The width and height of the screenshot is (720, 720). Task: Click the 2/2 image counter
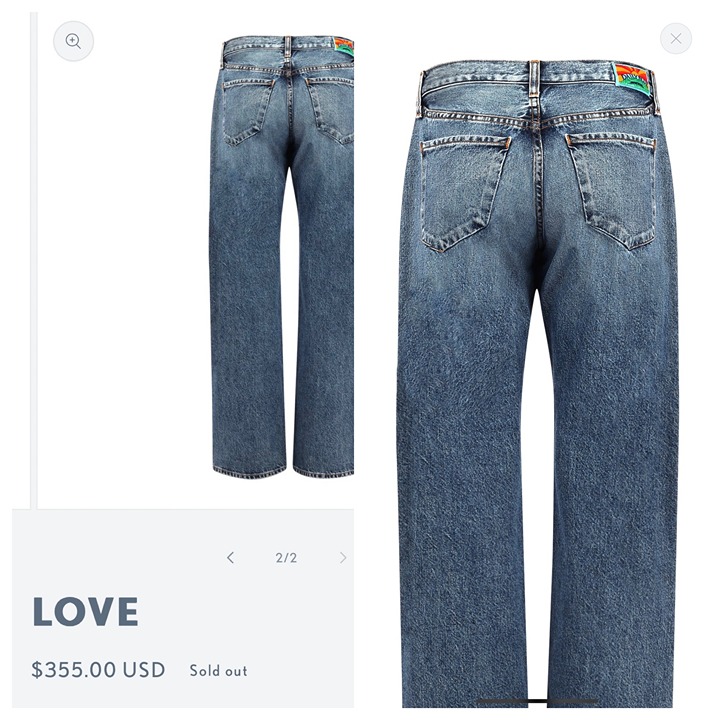tap(286, 558)
